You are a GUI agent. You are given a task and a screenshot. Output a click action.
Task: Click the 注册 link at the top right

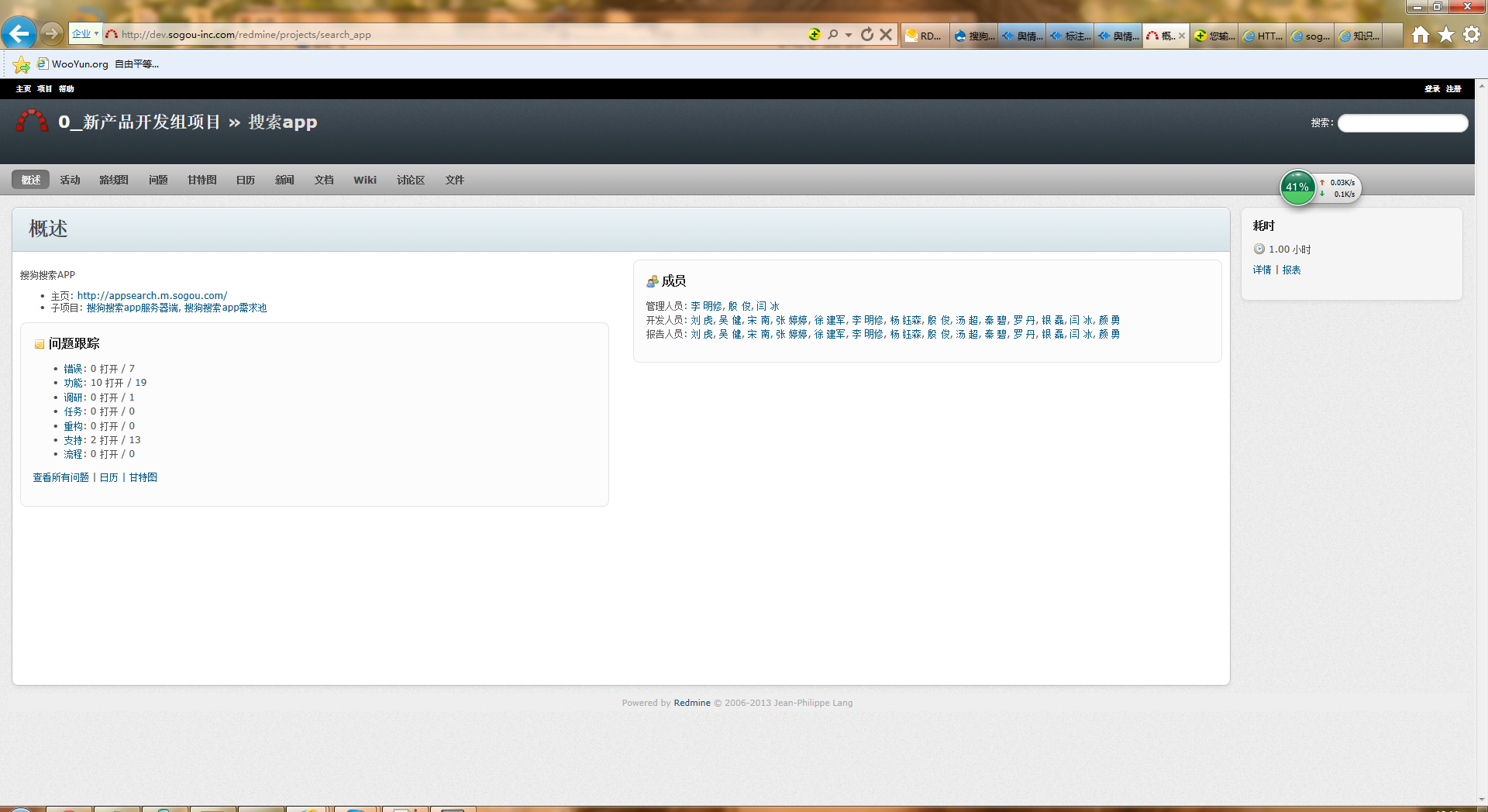tap(1454, 89)
